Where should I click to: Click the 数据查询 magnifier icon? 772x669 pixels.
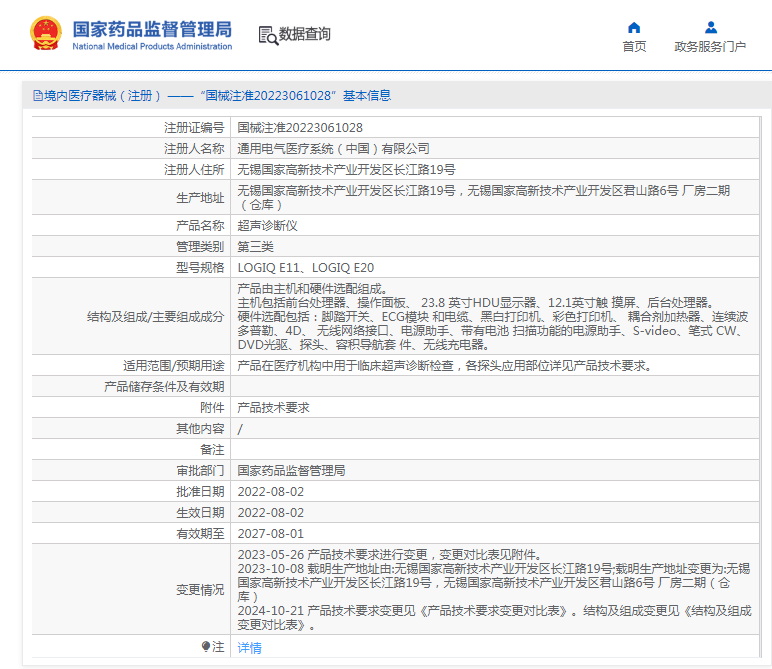(x=267, y=35)
